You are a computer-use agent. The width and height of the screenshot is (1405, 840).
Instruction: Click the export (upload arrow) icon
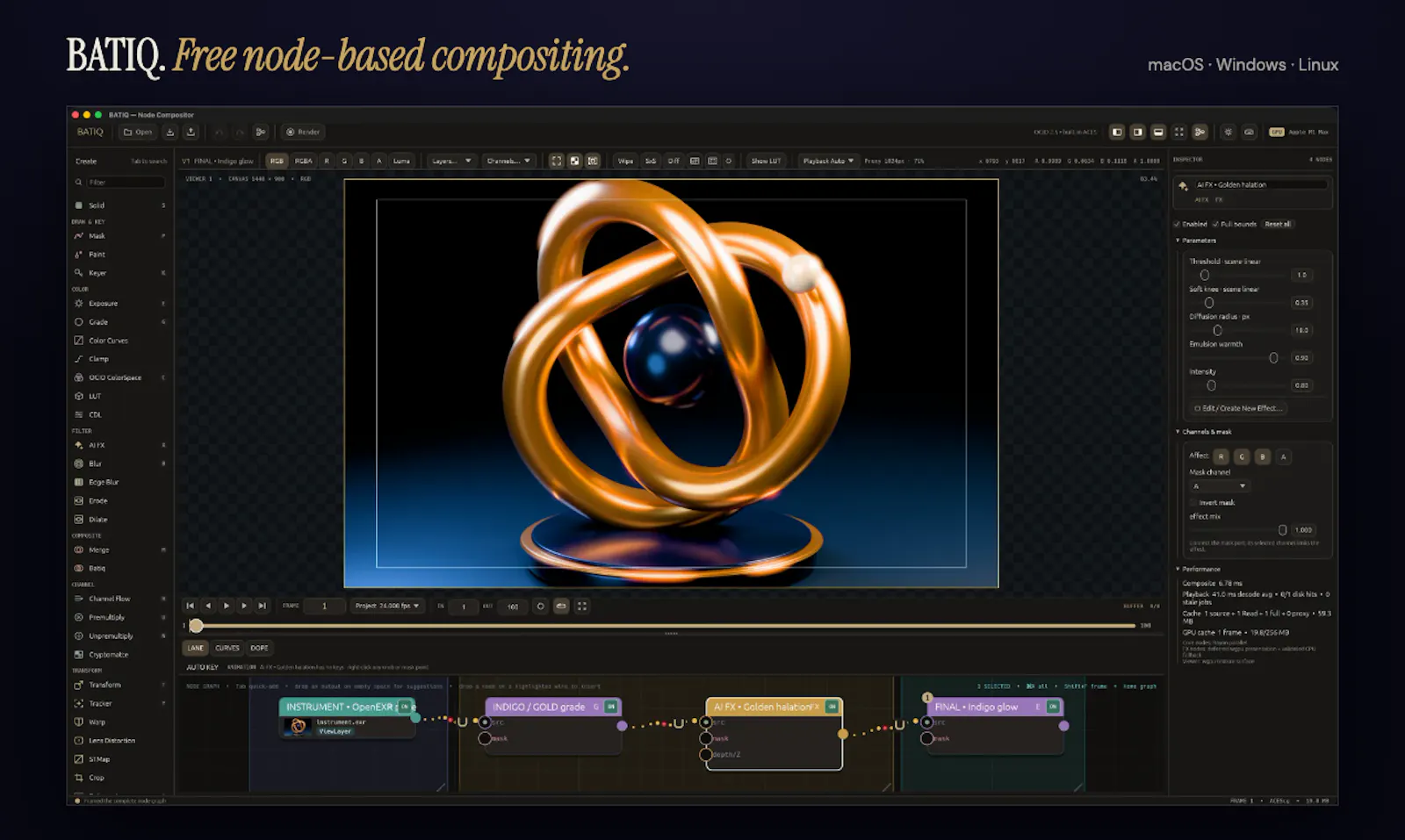pyautogui.click(x=191, y=132)
